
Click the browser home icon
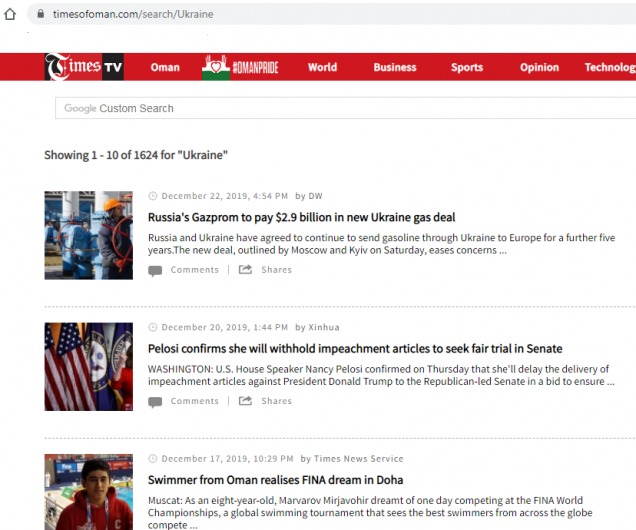click(x=10, y=14)
